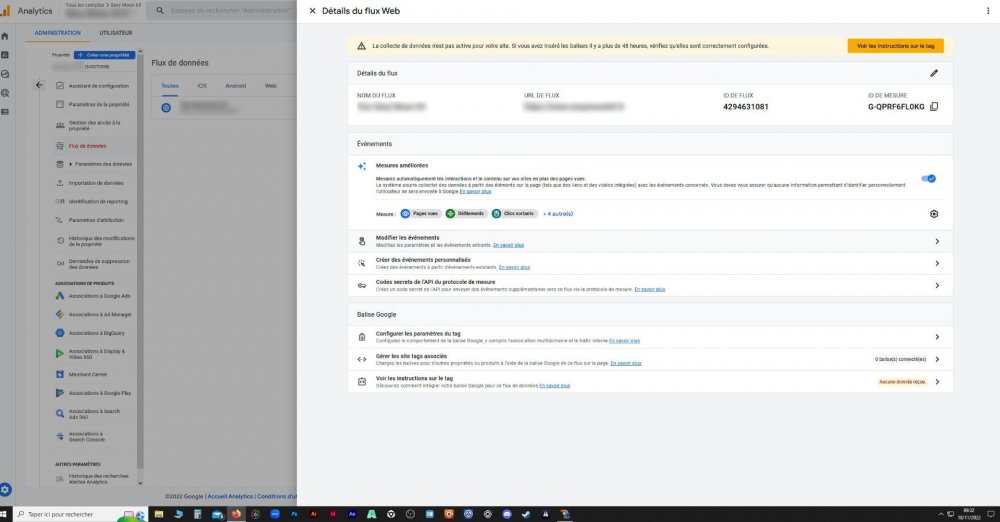Select the iOS data stream tab
1000x522 pixels.
coord(202,86)
